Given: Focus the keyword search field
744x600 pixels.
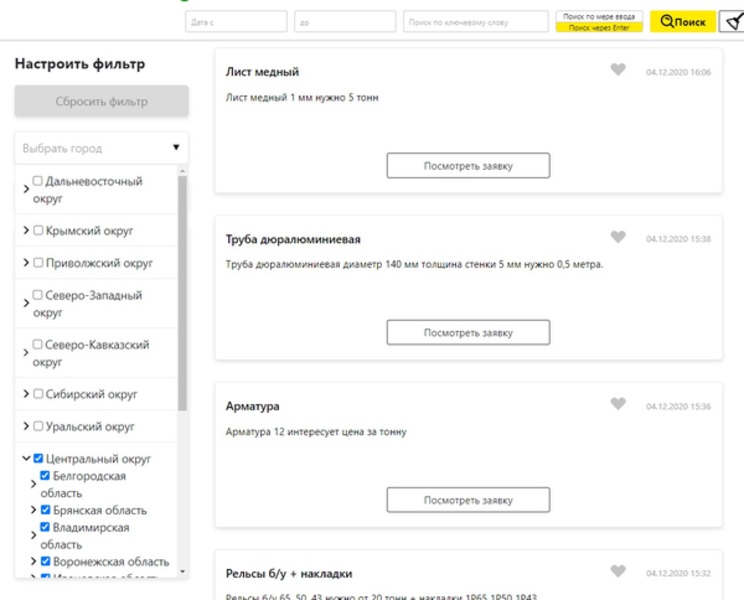Looking at the screenshot, I should 475,22.
